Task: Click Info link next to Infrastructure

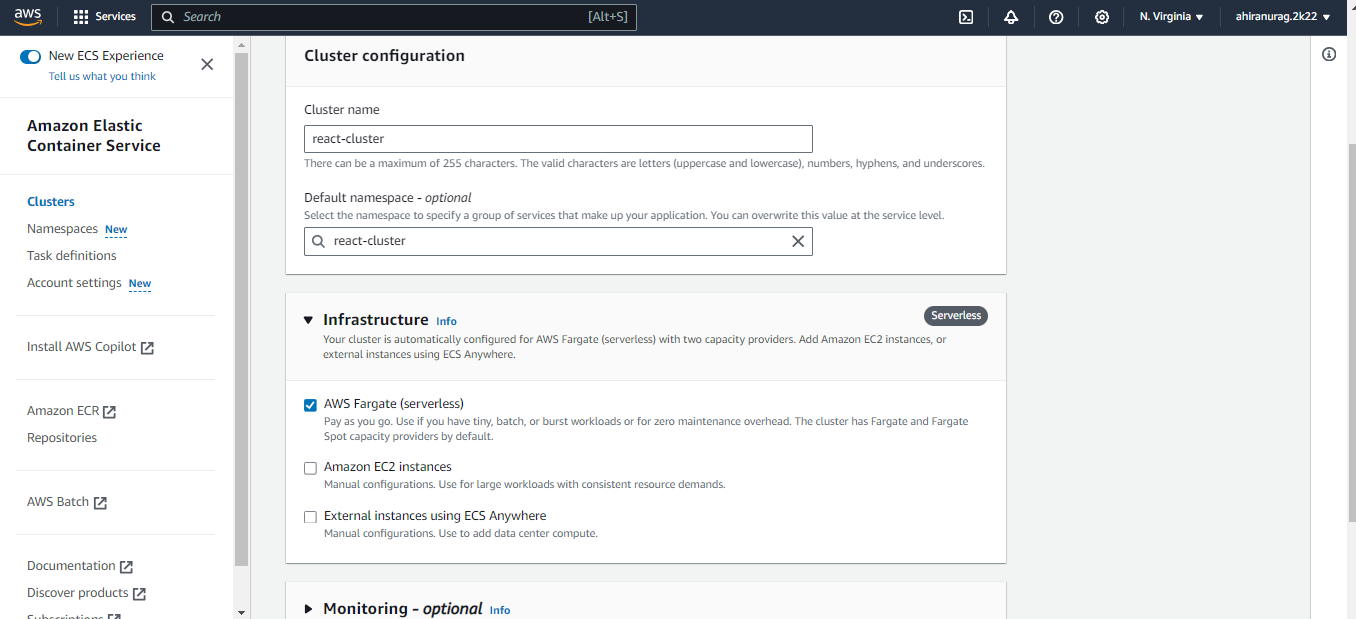Action: [446, 321]
